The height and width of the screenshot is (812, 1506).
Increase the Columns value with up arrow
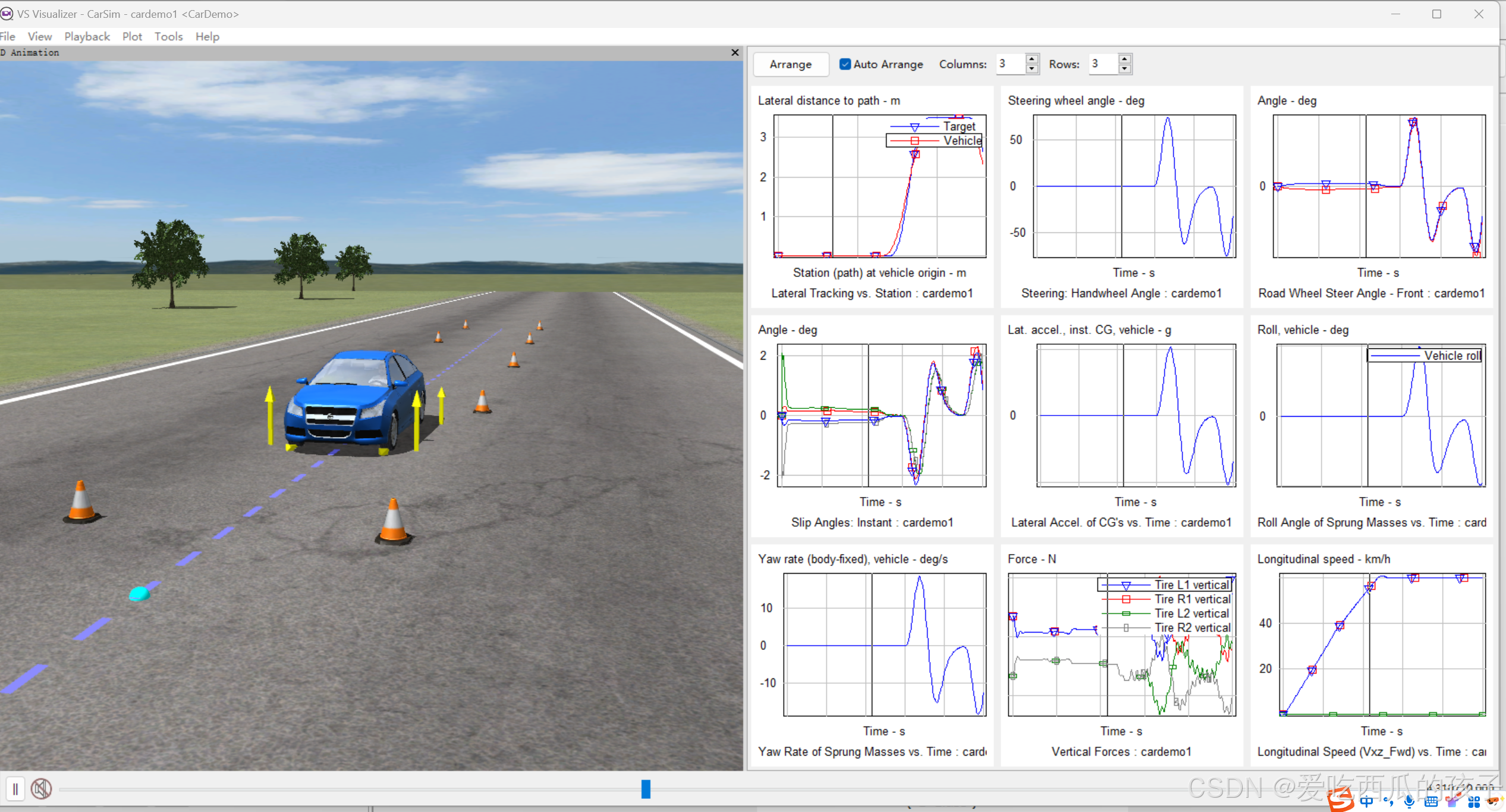[x=1032, y=59]
